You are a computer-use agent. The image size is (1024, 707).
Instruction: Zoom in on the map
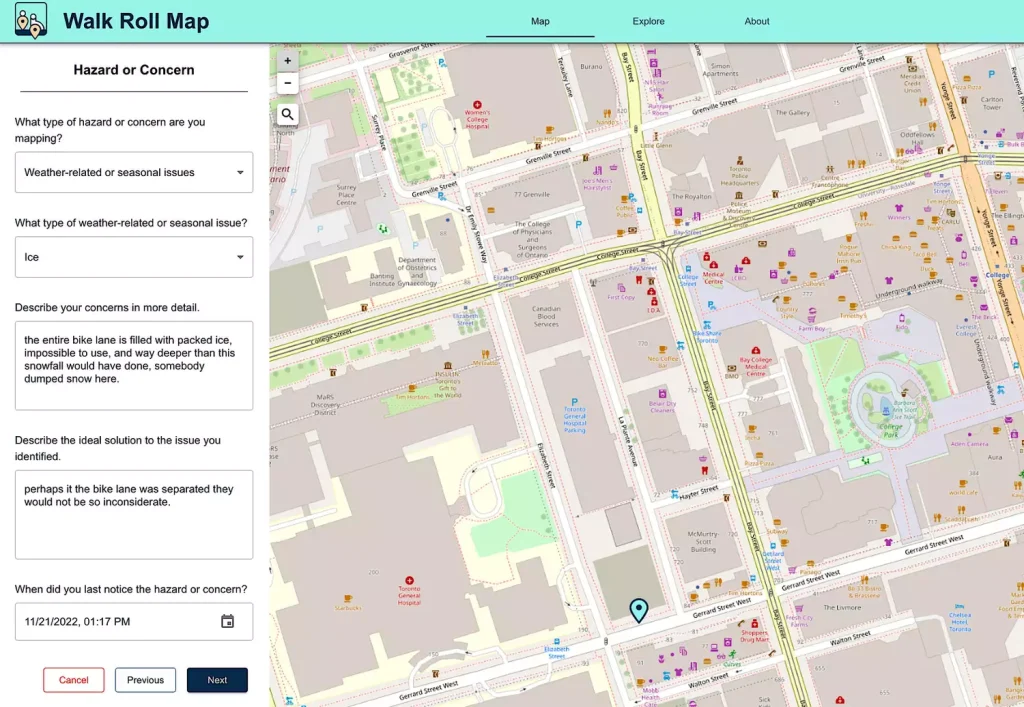288,61
